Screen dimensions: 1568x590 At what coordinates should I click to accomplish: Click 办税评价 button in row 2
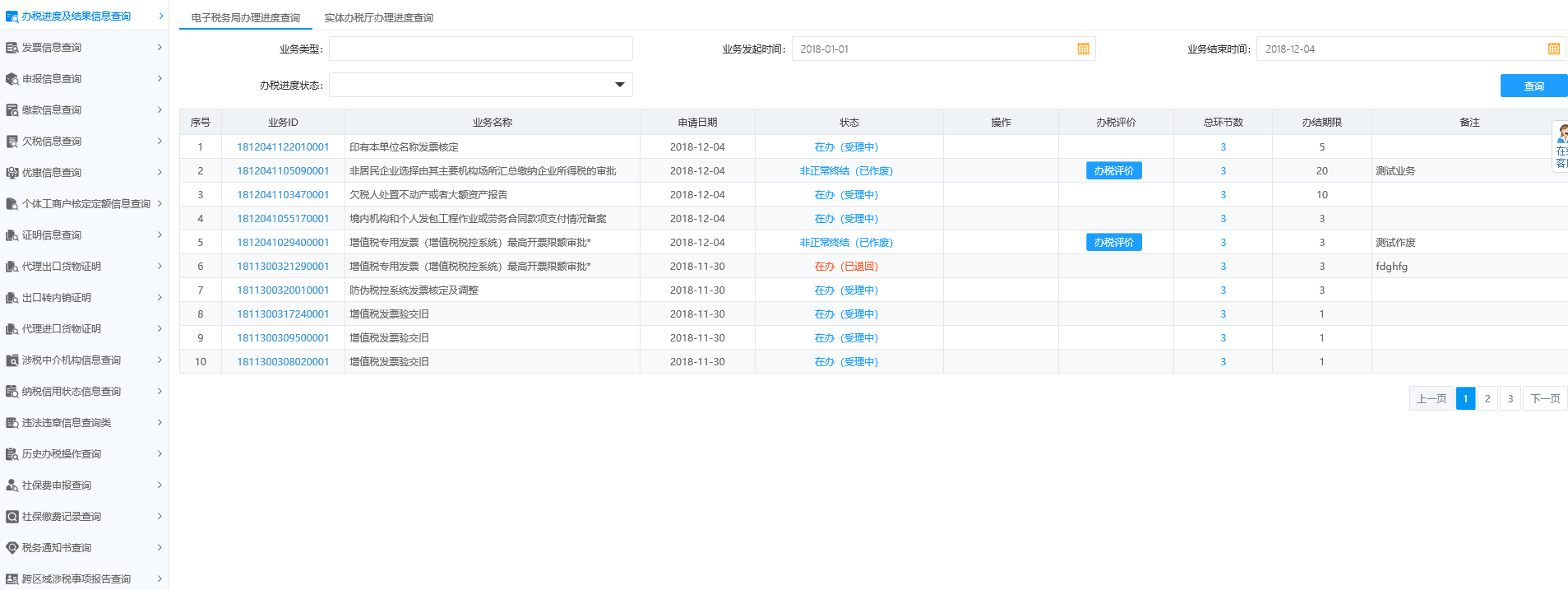point(1113,171)
